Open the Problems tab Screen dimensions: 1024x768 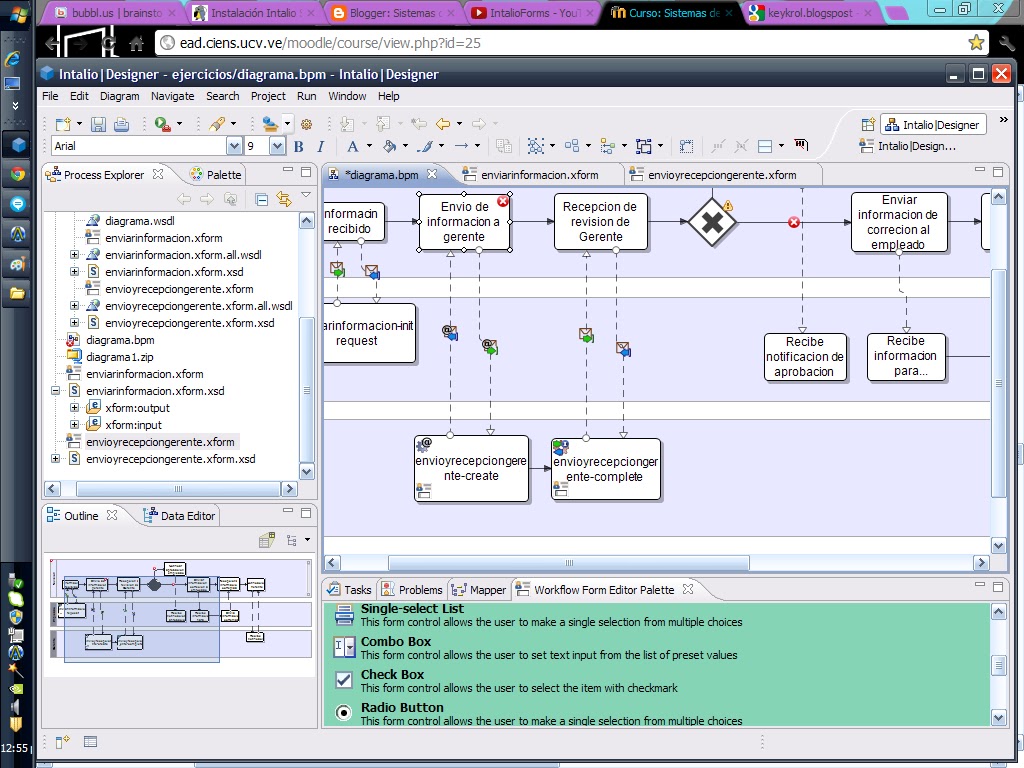point(412,590)
